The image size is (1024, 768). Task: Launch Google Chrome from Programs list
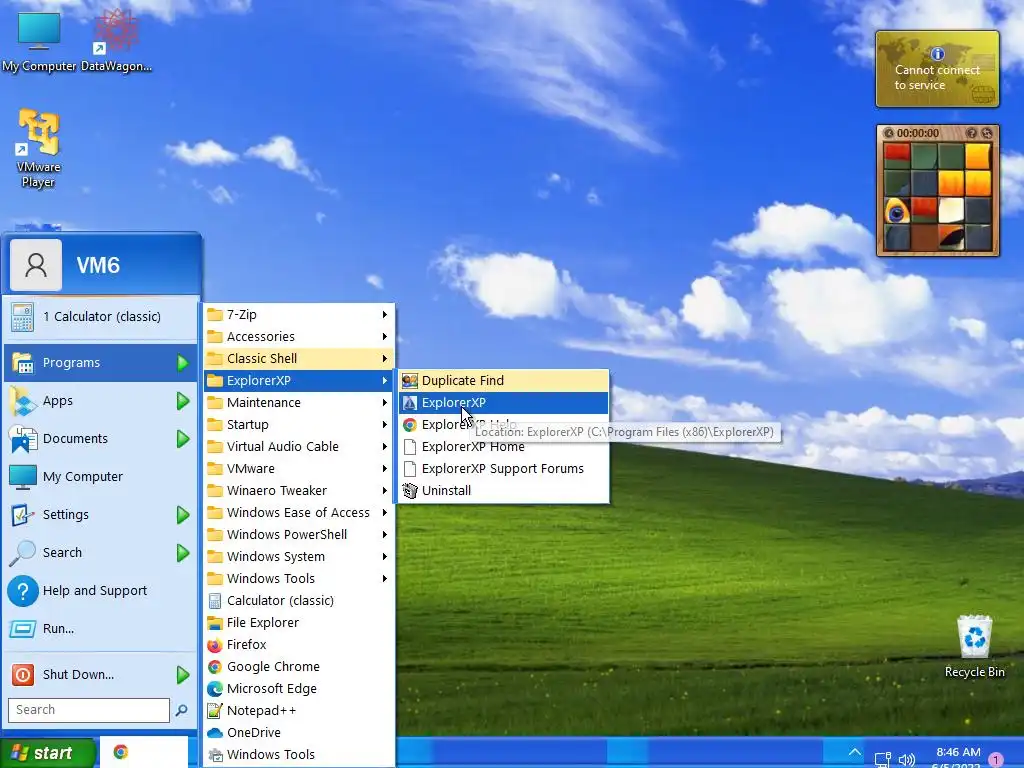[x=300, y=666]
